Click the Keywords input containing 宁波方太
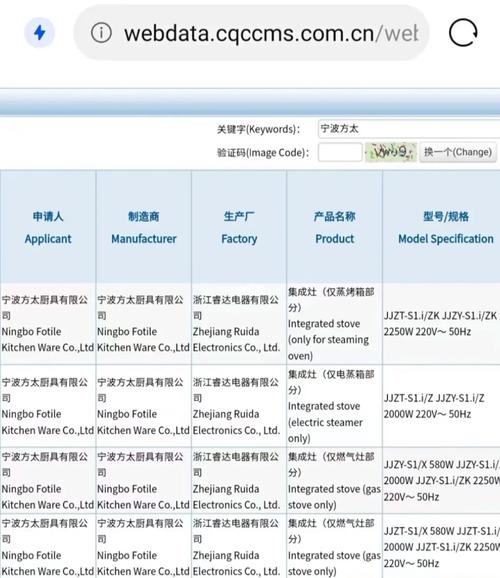The image size is (500, 578). [409, 129]
